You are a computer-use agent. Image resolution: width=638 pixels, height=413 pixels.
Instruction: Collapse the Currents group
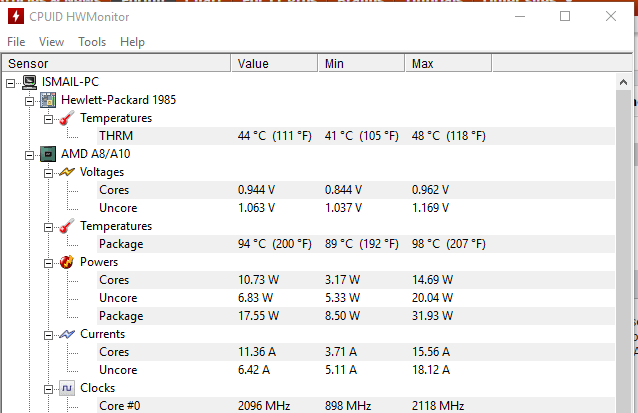[48, 335]
